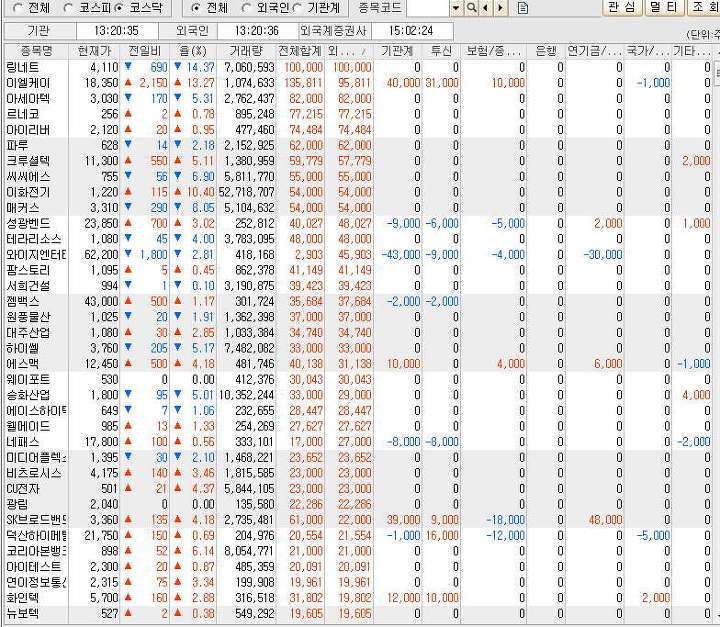Select the 광림 stock row
The height and width of the screenshot is (627, 720).
click(360, 504)
